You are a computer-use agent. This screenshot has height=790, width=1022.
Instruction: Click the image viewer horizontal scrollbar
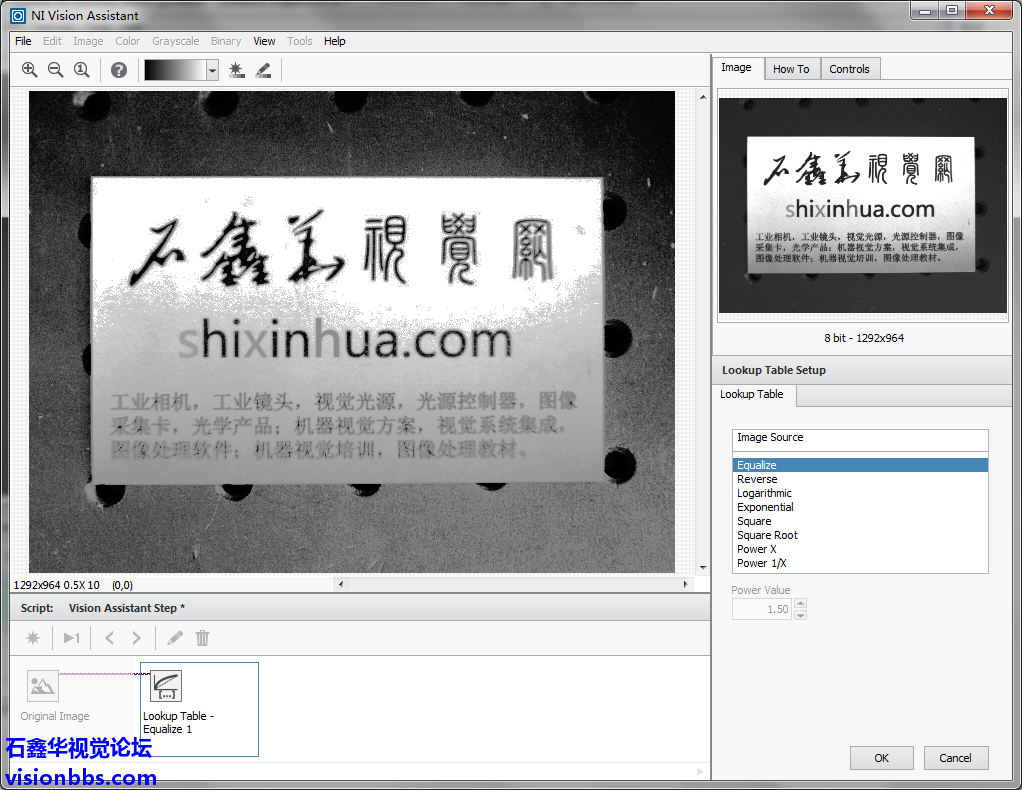(512, 584)
